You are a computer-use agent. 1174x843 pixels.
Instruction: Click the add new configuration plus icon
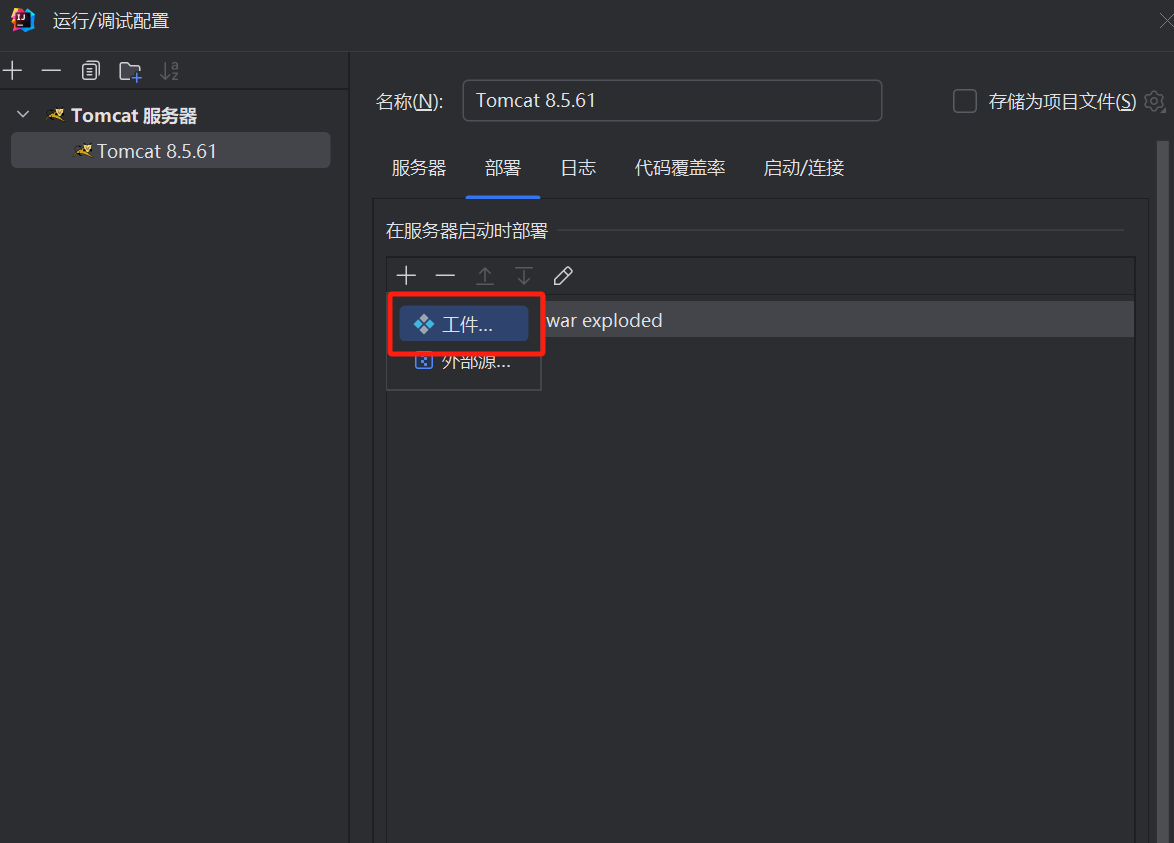pos(12,71)
